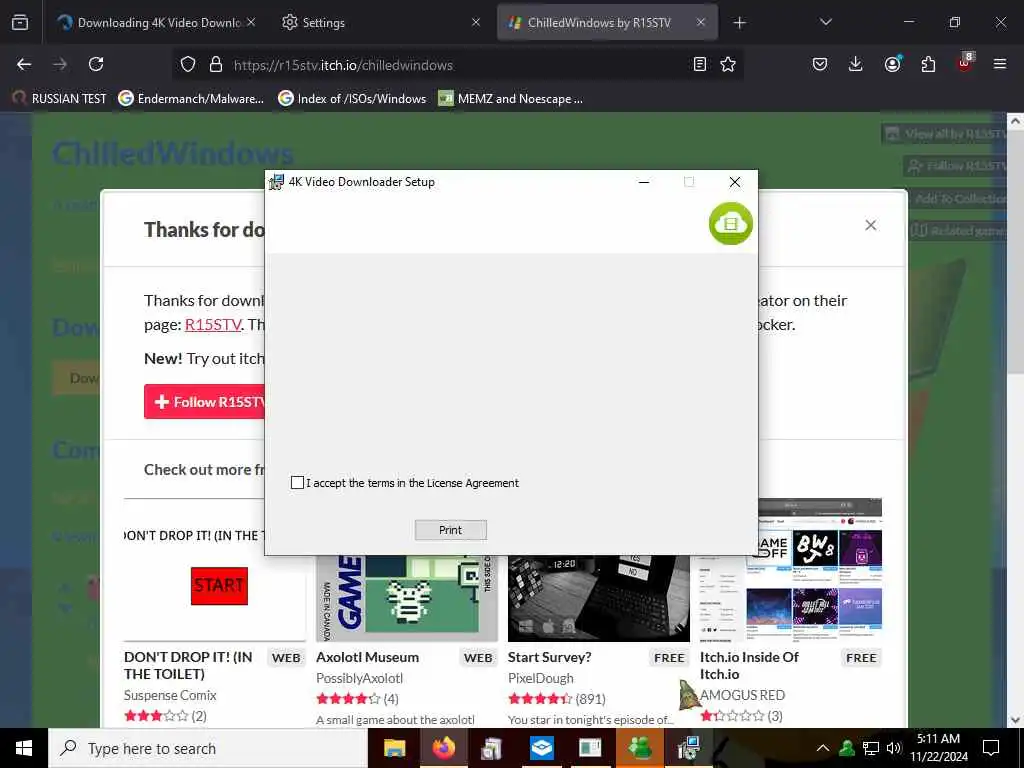The height and width of the screenshot is (768, 1024).
Task: Open Index of /ISOs/Windows bookmark
Action: click(352, 99)
